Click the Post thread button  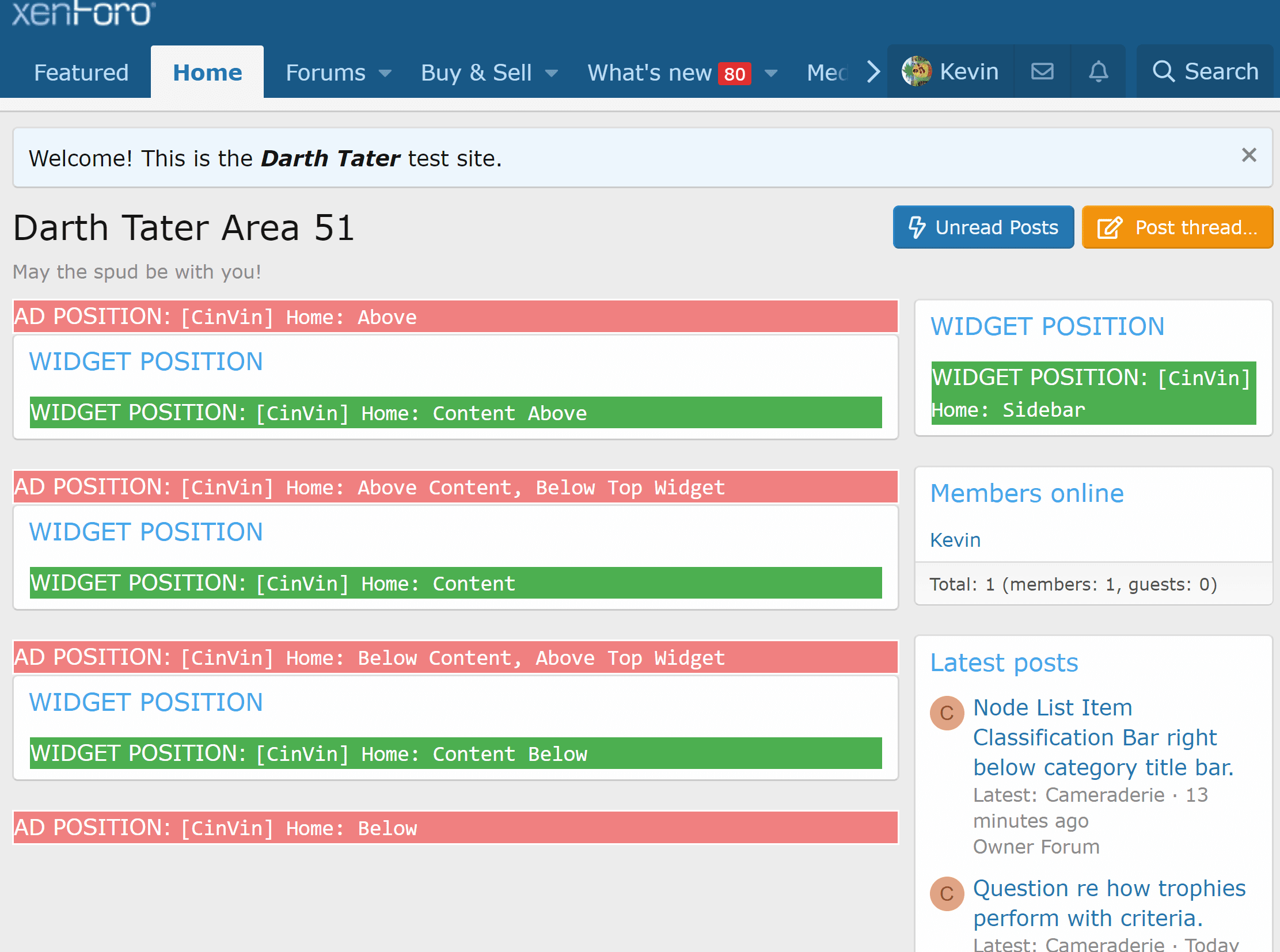1177,227
